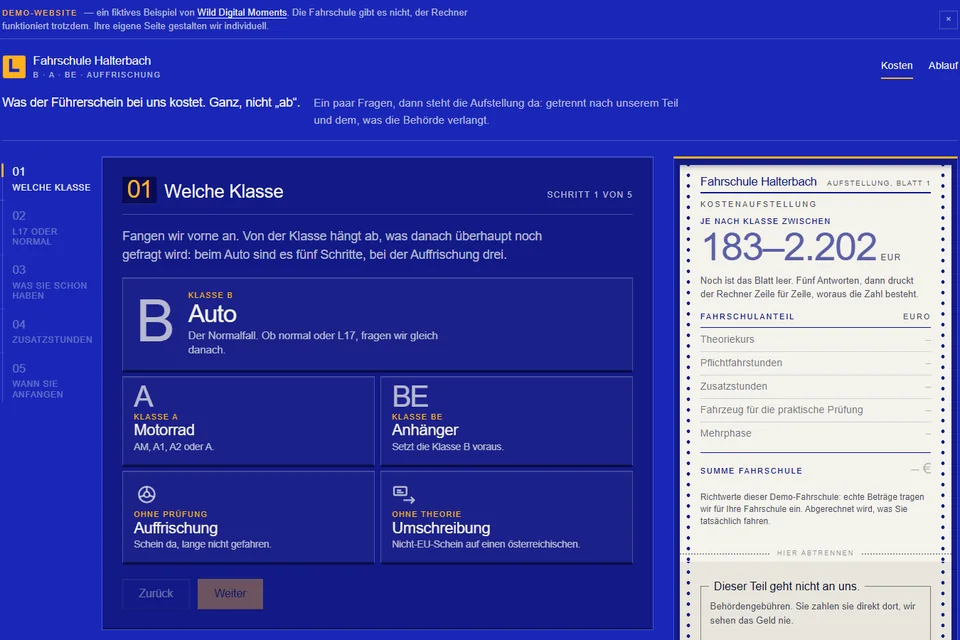
Task: Click the 'Aufstellung, Blatt 1' label
Action: point(878,183)
